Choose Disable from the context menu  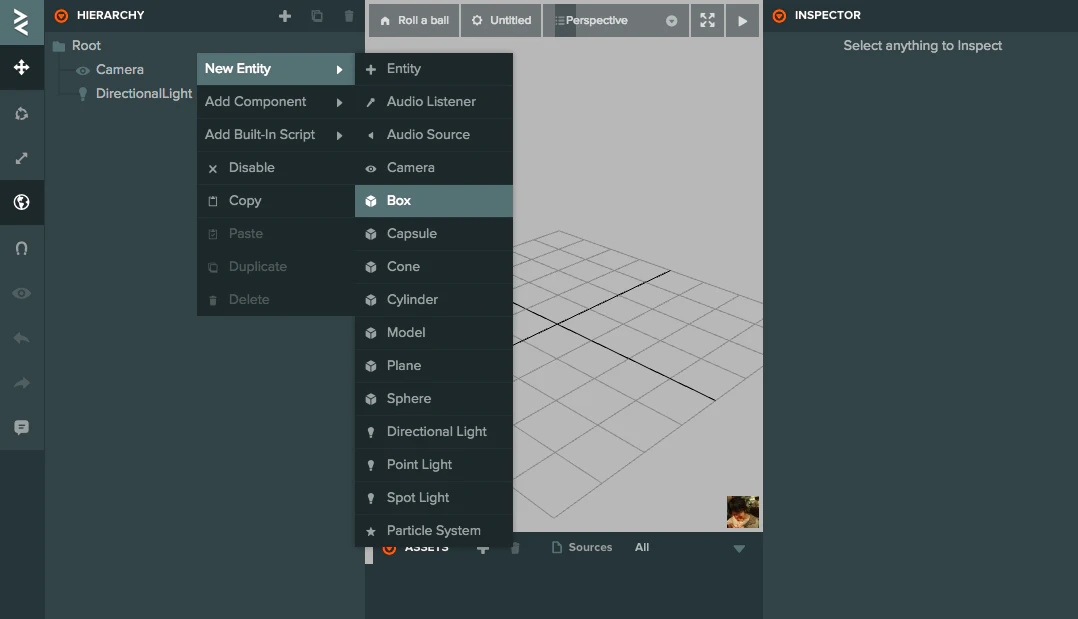(276, 168)
